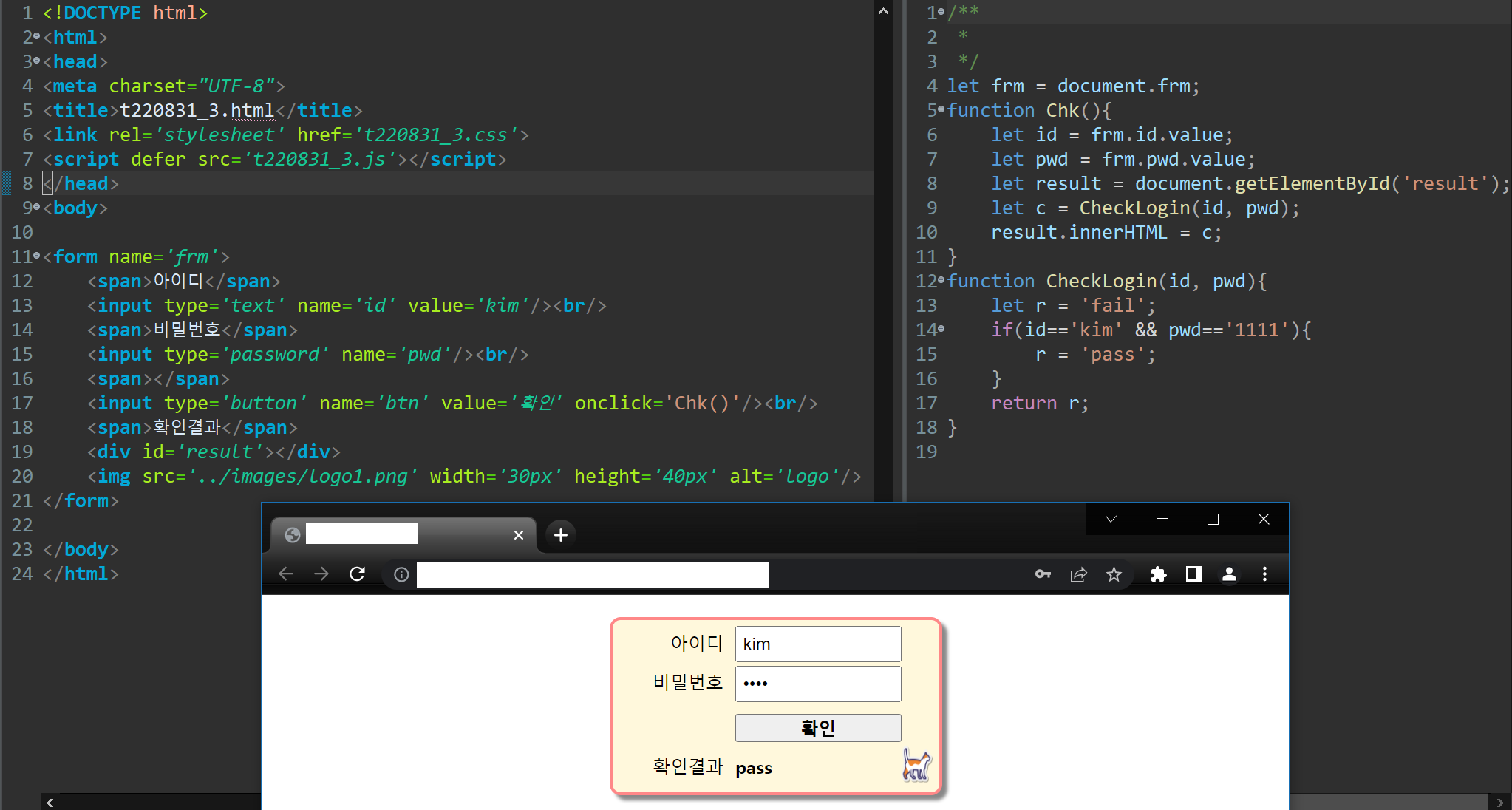Open the saved passwords key icon

tap(1043, 574)
